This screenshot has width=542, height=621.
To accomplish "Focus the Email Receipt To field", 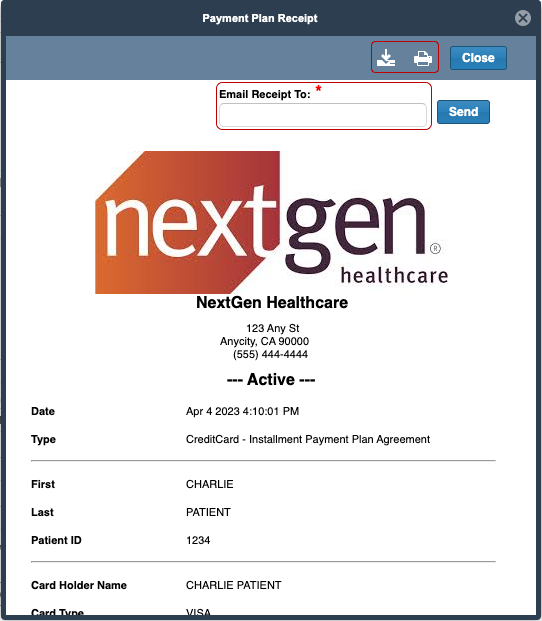I will pyautogui.click(x=323, y=115).
